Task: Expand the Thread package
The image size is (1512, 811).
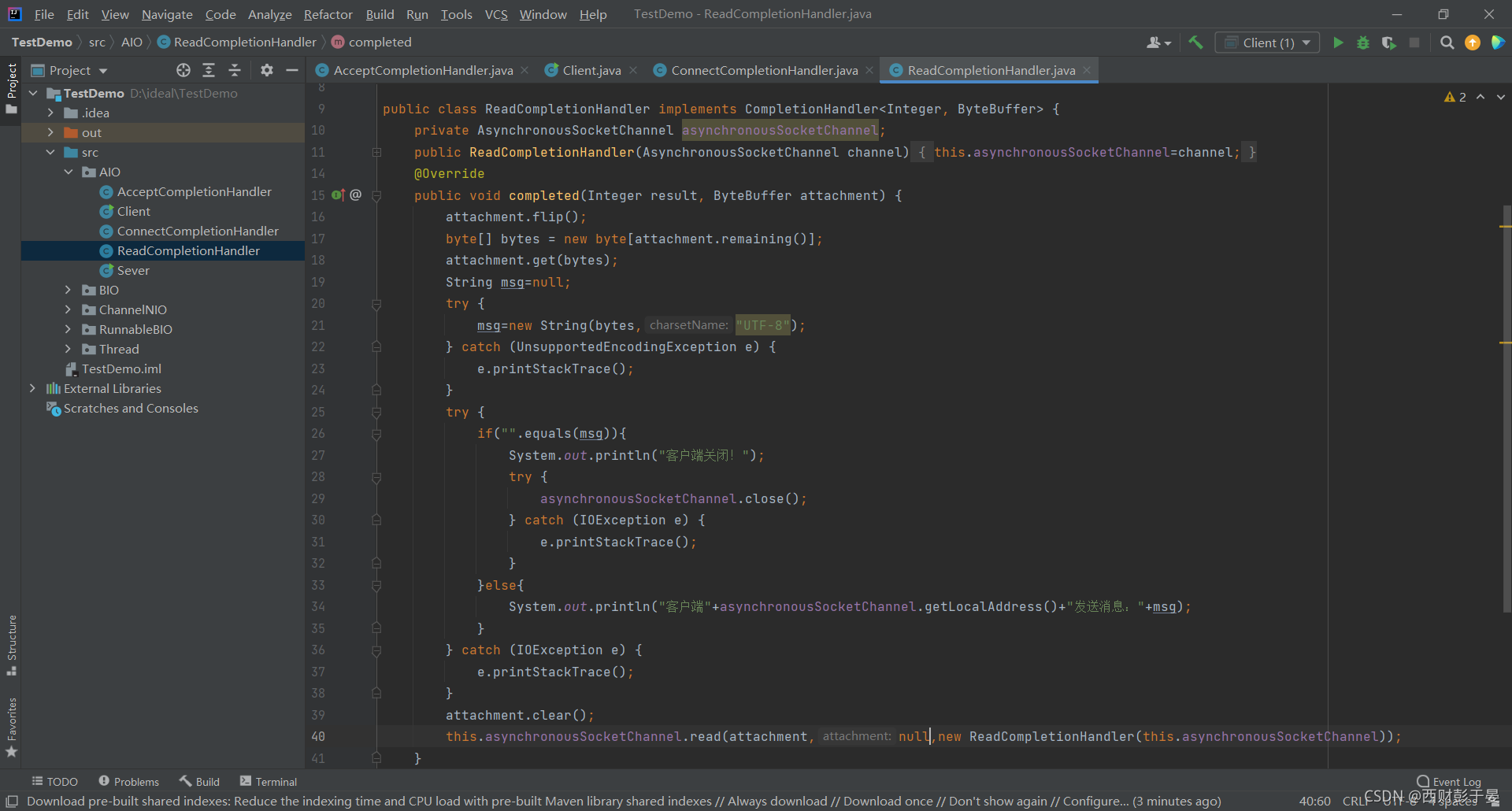Action: 69,349
